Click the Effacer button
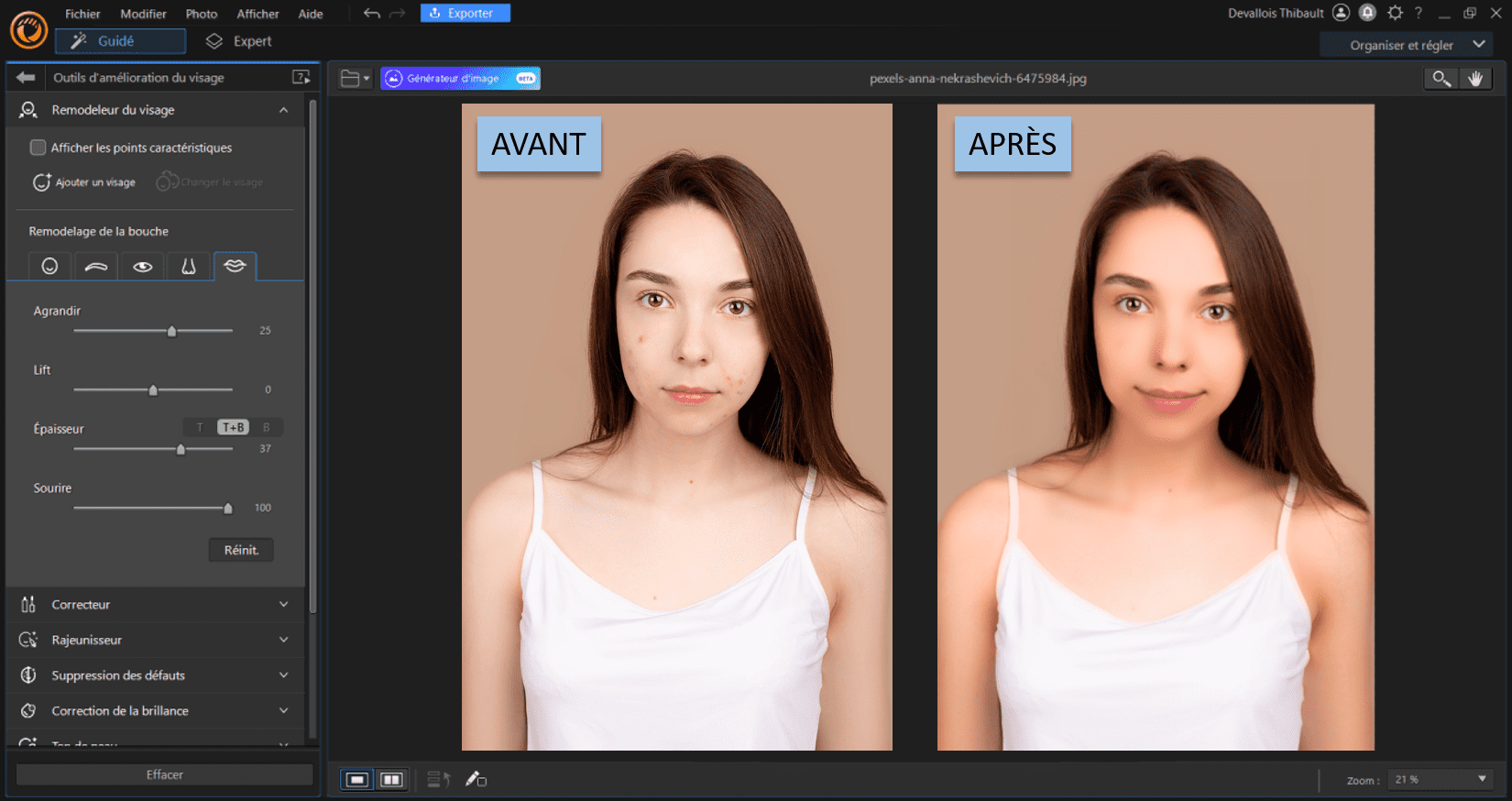This screenshot has width=1512, height=801. [x=165, y=774]
